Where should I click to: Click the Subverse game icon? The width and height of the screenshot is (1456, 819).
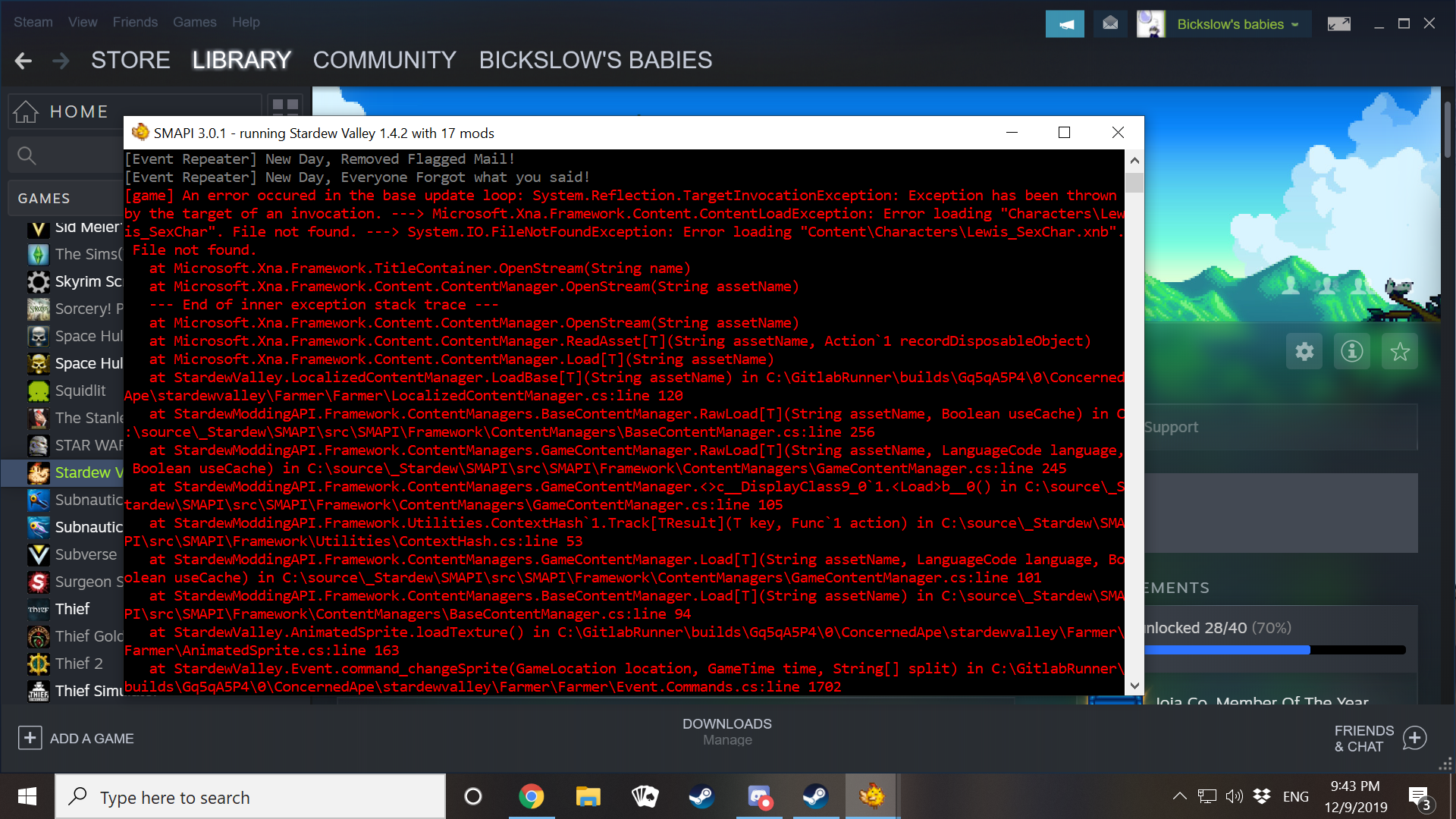tap(39, 555)
